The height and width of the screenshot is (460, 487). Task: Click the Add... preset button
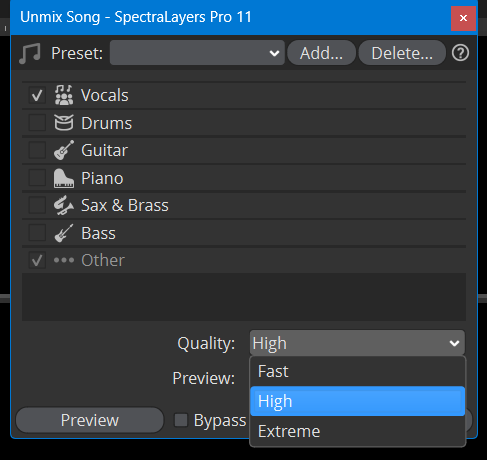[321, 53]
